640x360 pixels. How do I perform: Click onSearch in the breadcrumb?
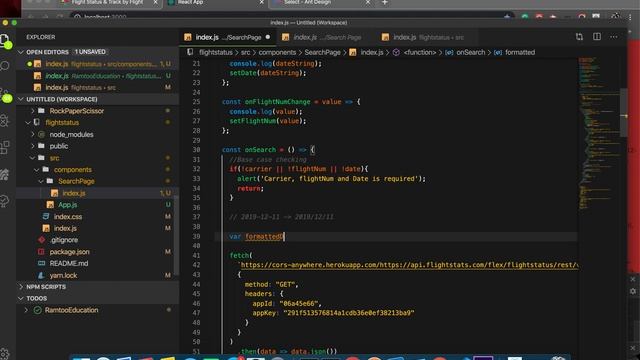click(x=471, y=52)
